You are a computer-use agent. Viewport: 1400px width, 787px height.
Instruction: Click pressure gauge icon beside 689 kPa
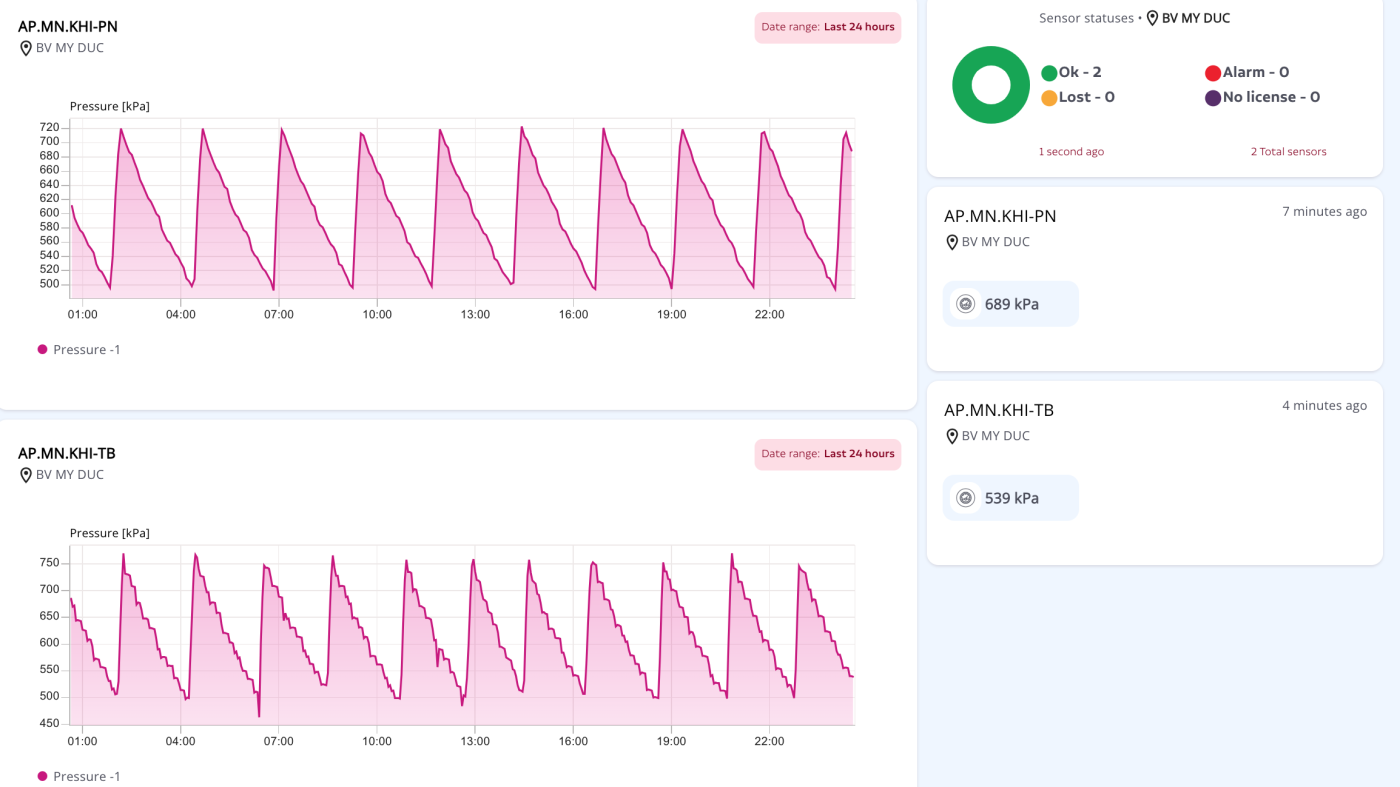(x=965, y=304)
